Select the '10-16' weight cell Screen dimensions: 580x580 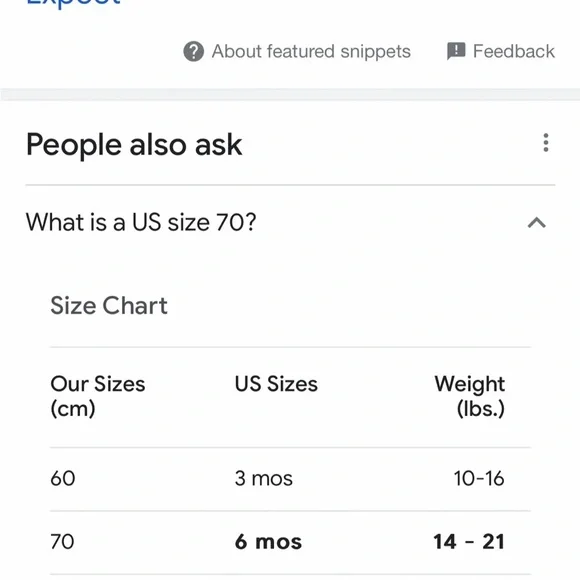pyautogui.click(x=479, y=478)
